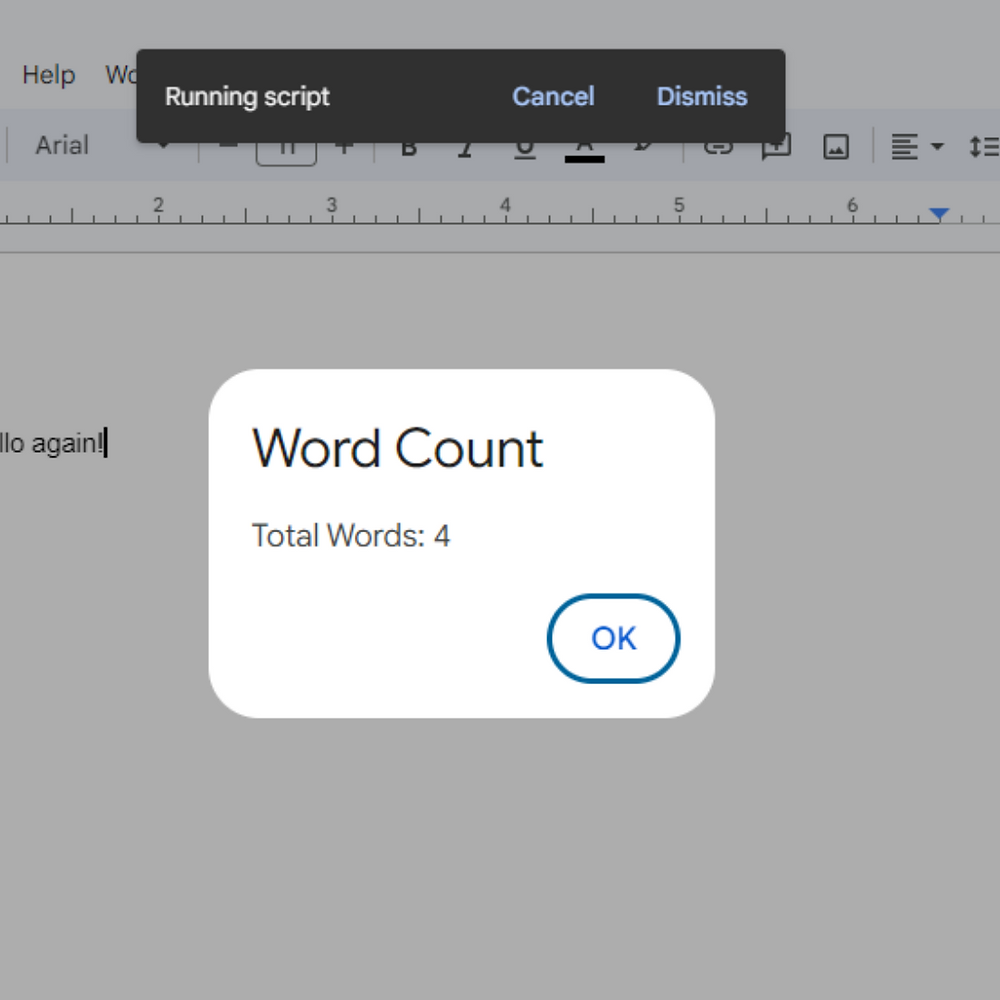Screen dimensions: 1000x1000
Task: Open the line spacing options
Action: click(985, 146)
